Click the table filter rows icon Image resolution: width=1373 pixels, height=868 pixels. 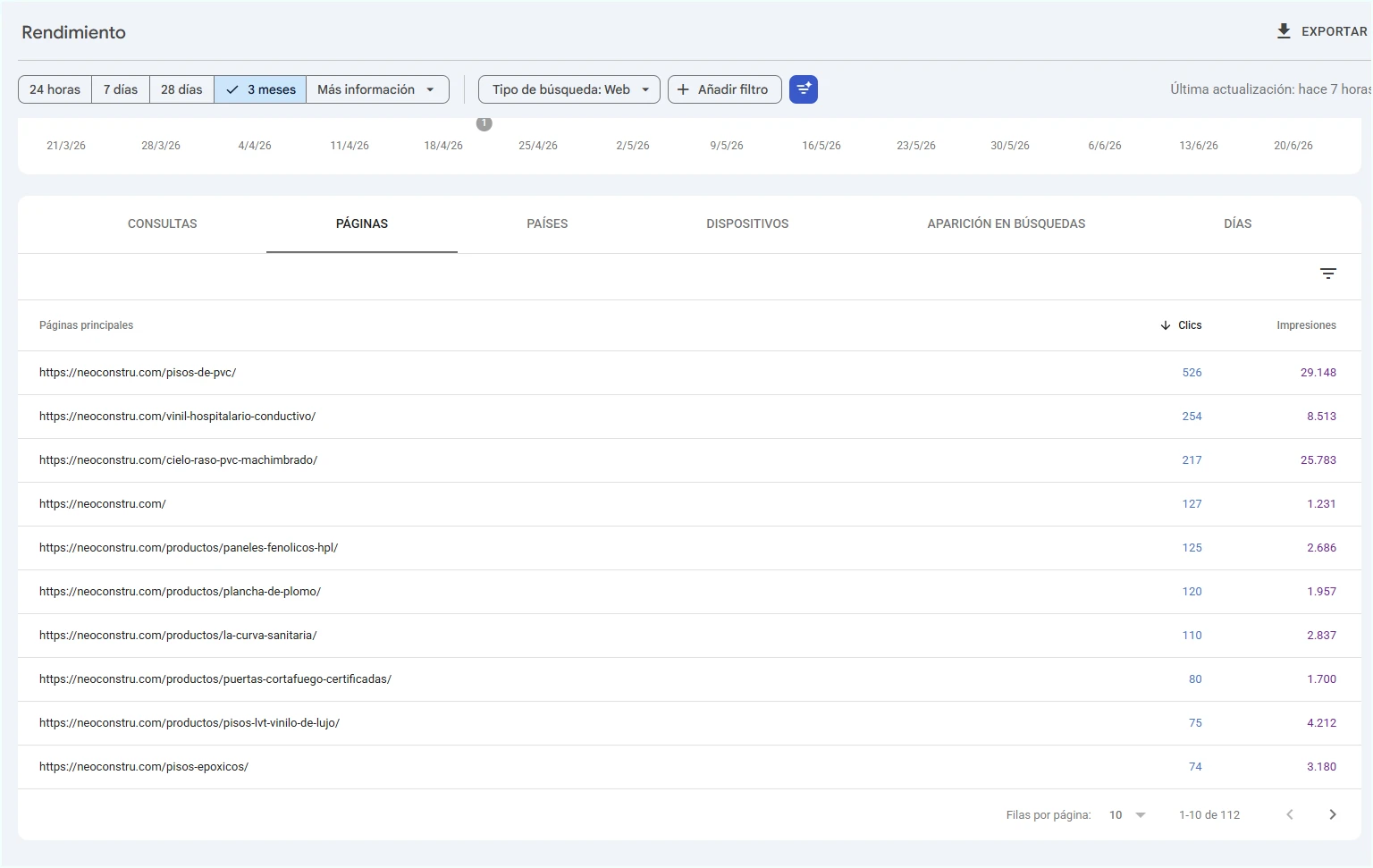(x=1328, y=274)
